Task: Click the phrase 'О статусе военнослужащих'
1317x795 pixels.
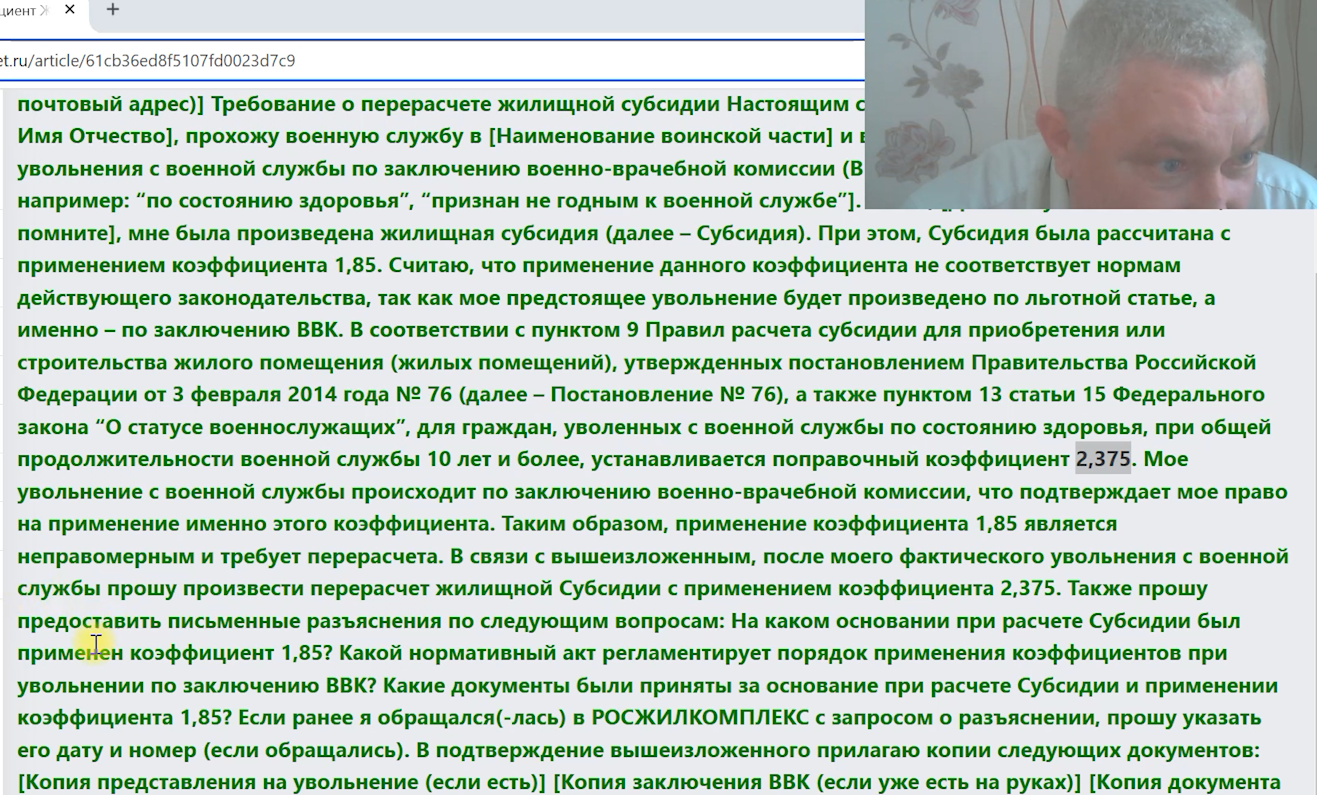Action: tap(251, 427)
